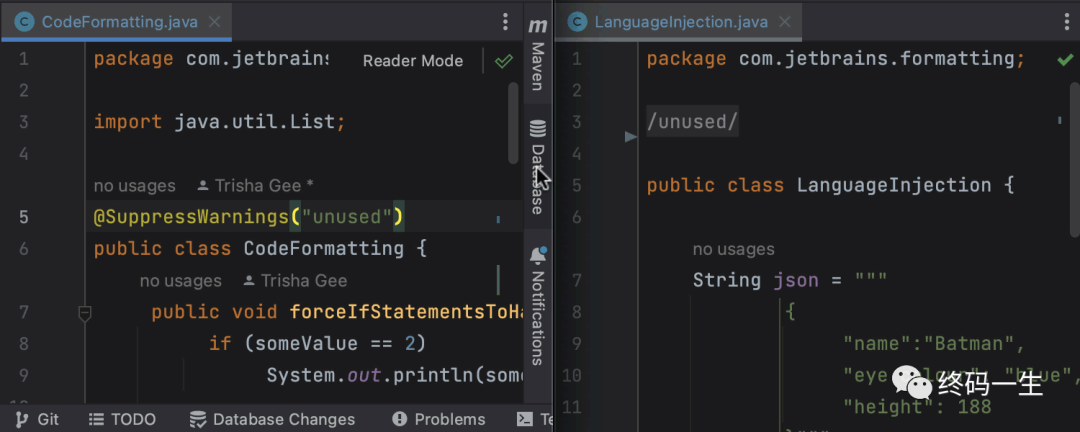Click 'no usages' hint above forceIfStatements method
This screenshot has height=432, width=1080.
pos(180,280)
